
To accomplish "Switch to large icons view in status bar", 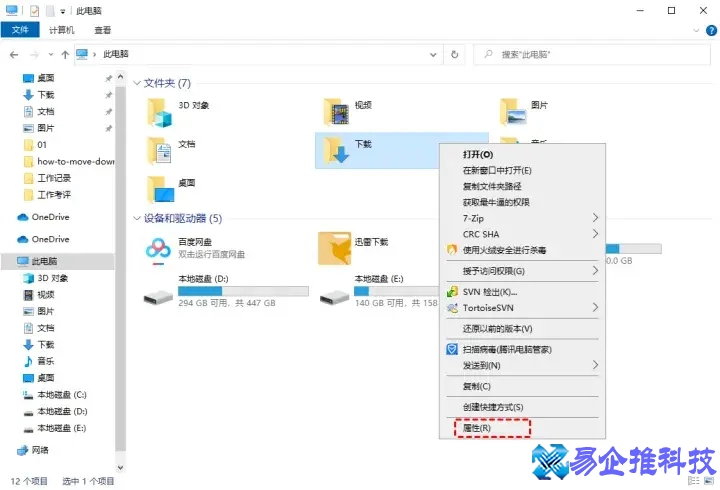I will (709, 481).
